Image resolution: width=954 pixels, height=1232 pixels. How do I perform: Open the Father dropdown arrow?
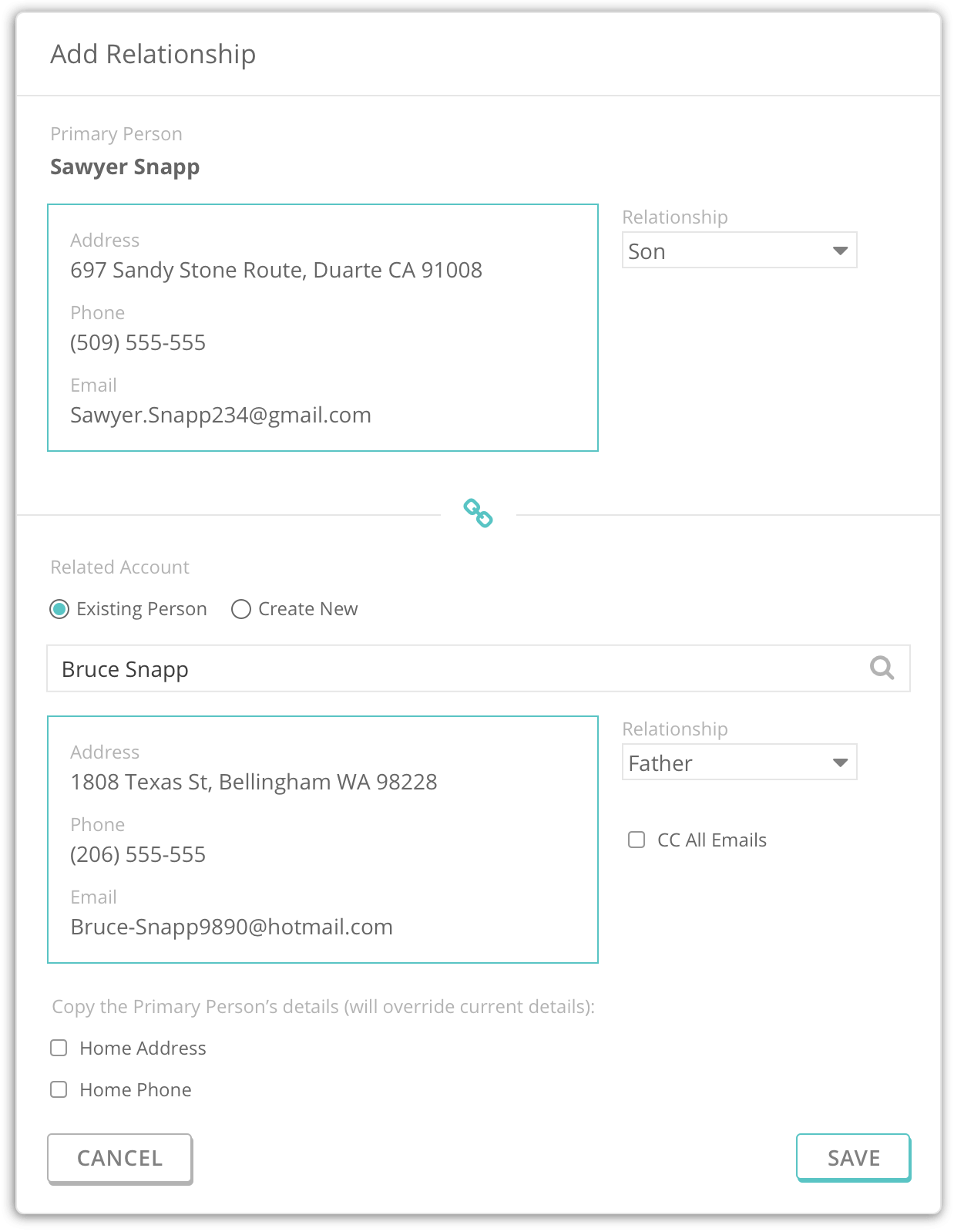pyautogui.click(x=840, y=762)
